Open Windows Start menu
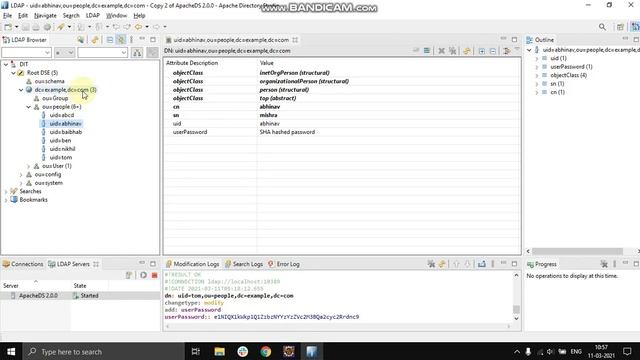640x360 pixels. tap(11, 351)
